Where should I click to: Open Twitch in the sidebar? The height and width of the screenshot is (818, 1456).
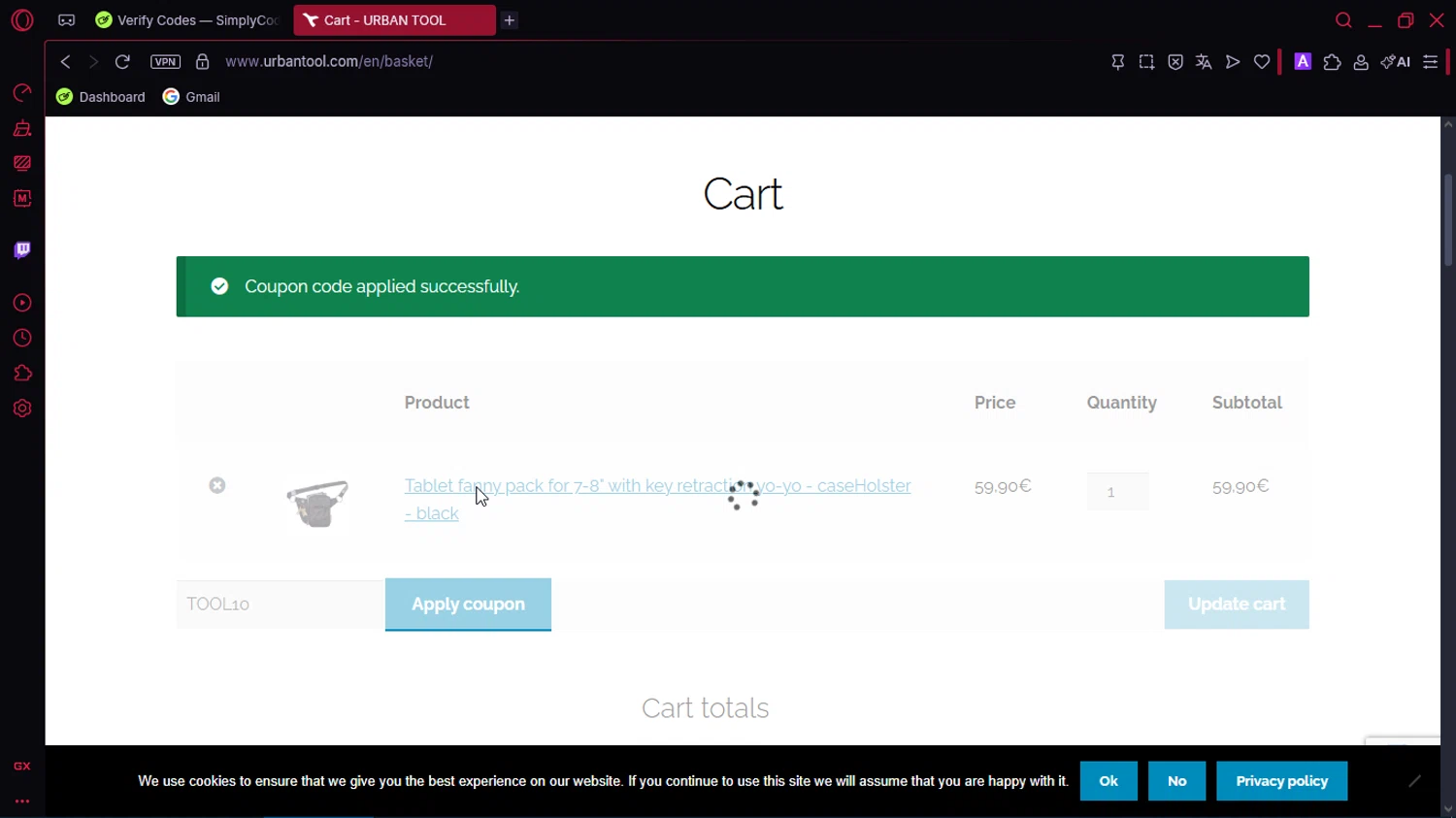click(22, 250)
